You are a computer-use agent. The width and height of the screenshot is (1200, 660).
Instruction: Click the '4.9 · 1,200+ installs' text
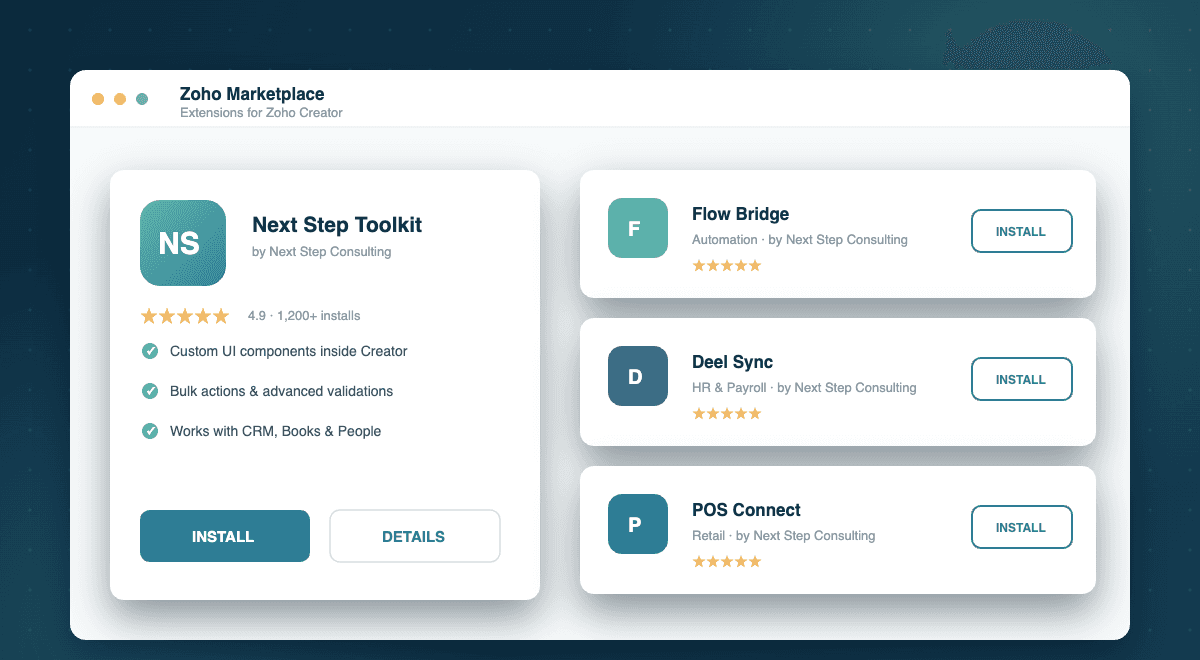pos(304,316)
